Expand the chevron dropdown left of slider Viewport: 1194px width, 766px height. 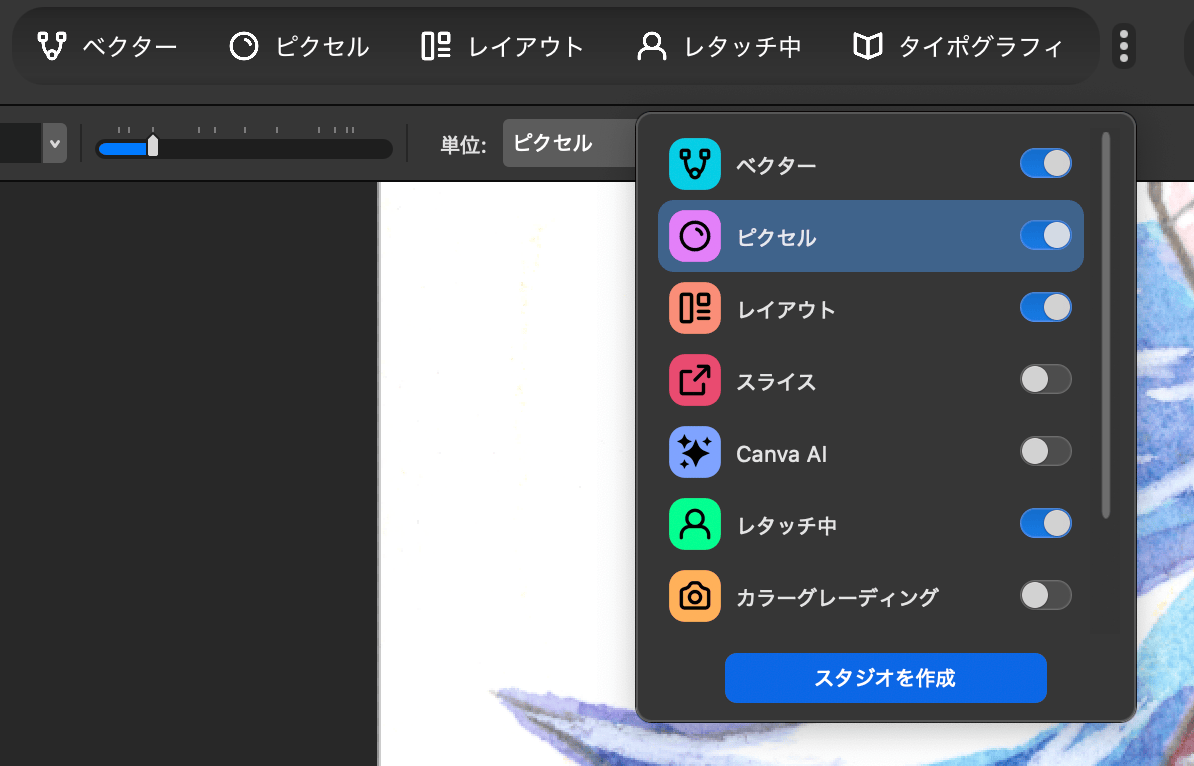[54, 144]
